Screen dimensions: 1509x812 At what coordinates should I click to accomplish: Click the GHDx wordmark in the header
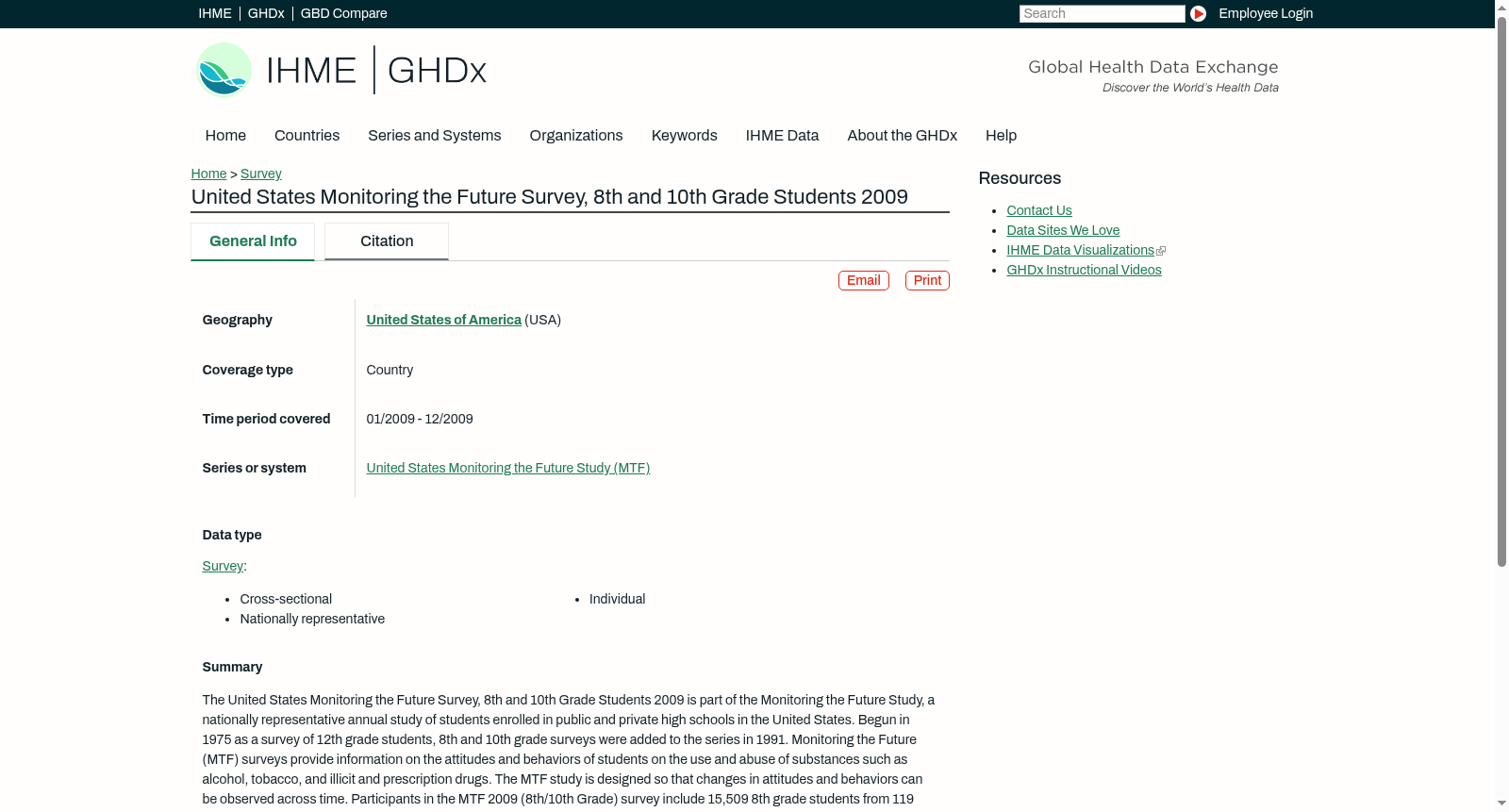tap(437, 71)
